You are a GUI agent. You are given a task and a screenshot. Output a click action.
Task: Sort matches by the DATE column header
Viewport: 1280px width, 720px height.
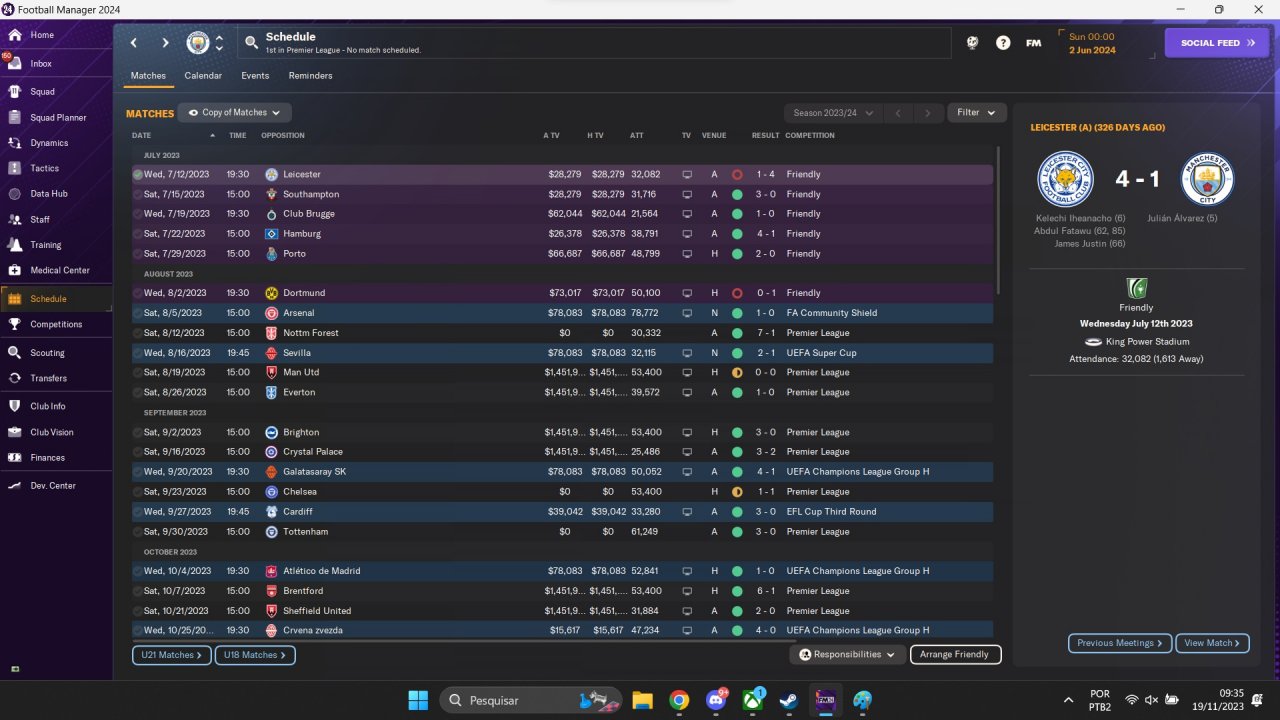pos(141,135)
